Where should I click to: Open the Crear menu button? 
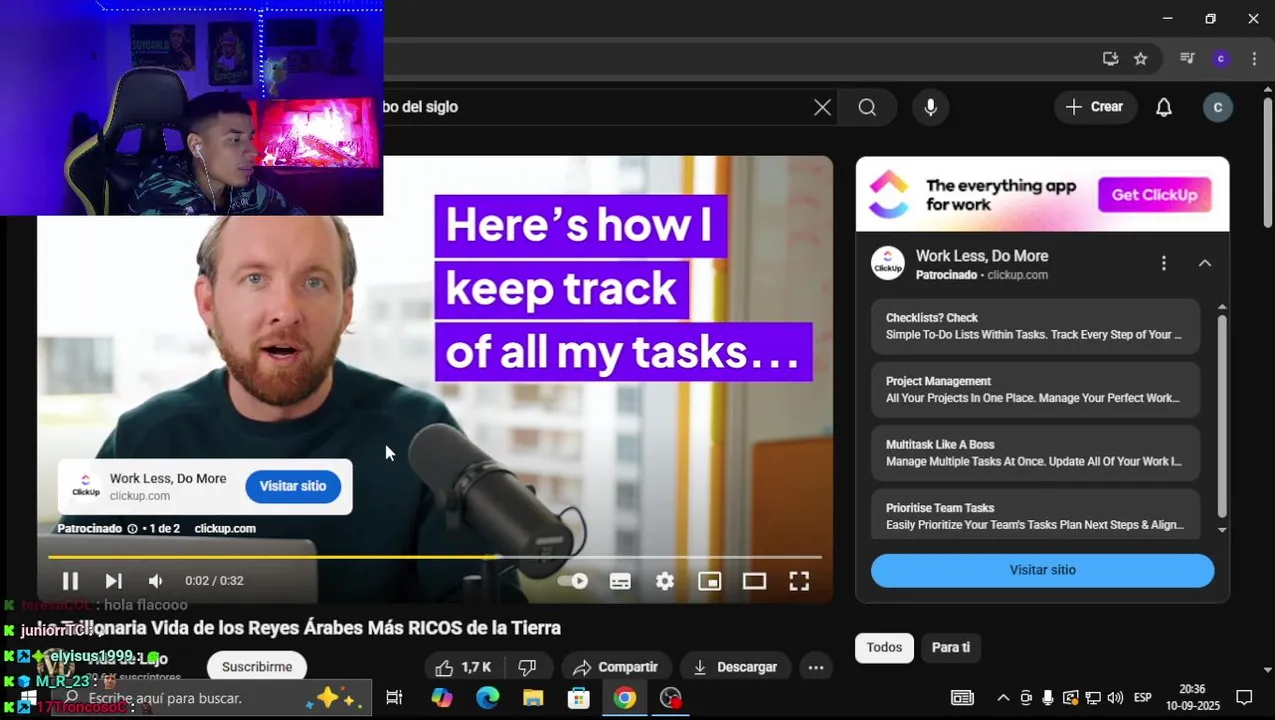(1095, 107)
